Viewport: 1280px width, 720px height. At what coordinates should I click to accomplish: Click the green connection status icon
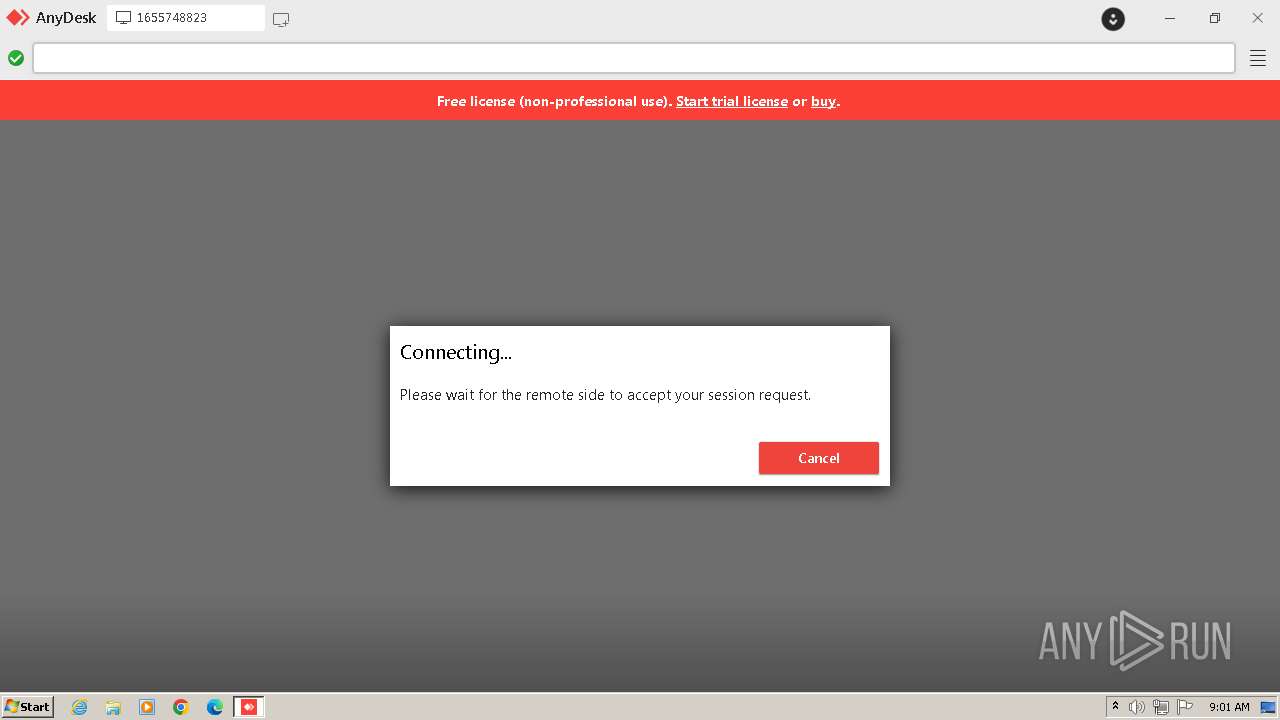click(x=16, y=58)
